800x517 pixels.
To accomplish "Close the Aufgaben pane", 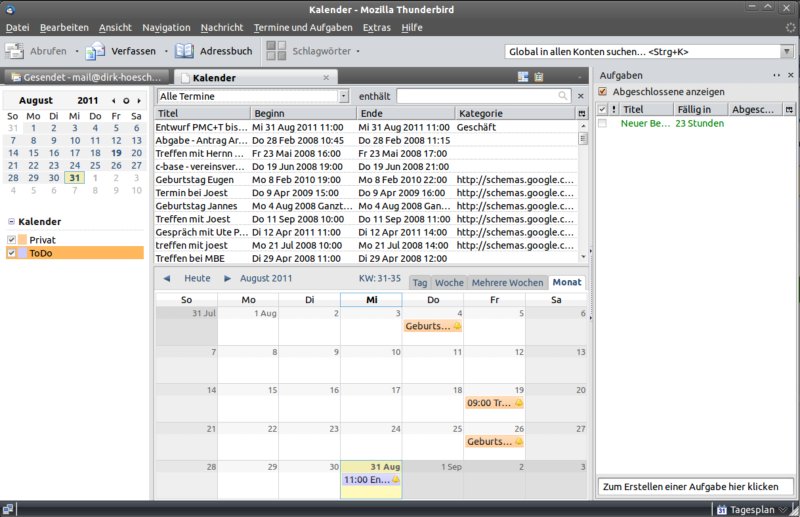I will (x=790, y=75).
